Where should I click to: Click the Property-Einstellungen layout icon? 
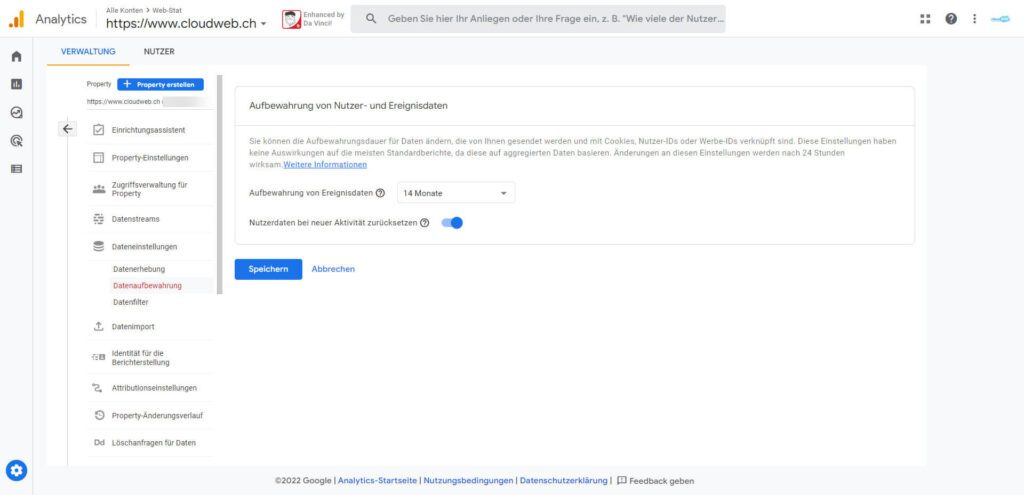click(x=99, y=157)
